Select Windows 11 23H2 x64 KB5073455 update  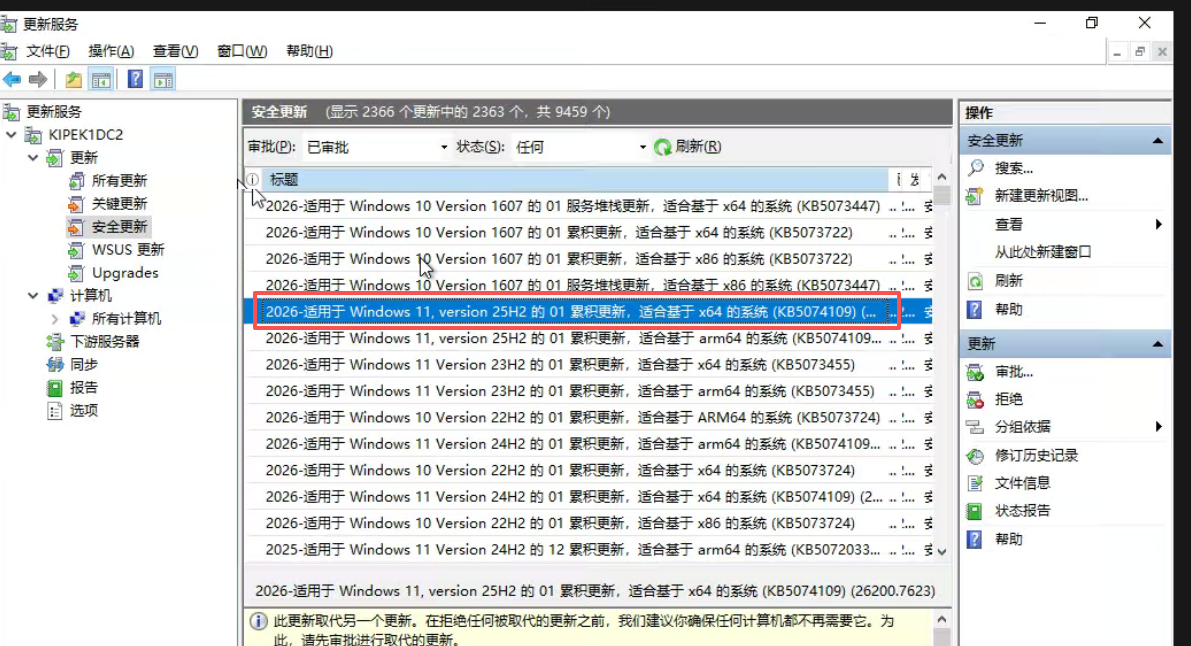(587, 365)
